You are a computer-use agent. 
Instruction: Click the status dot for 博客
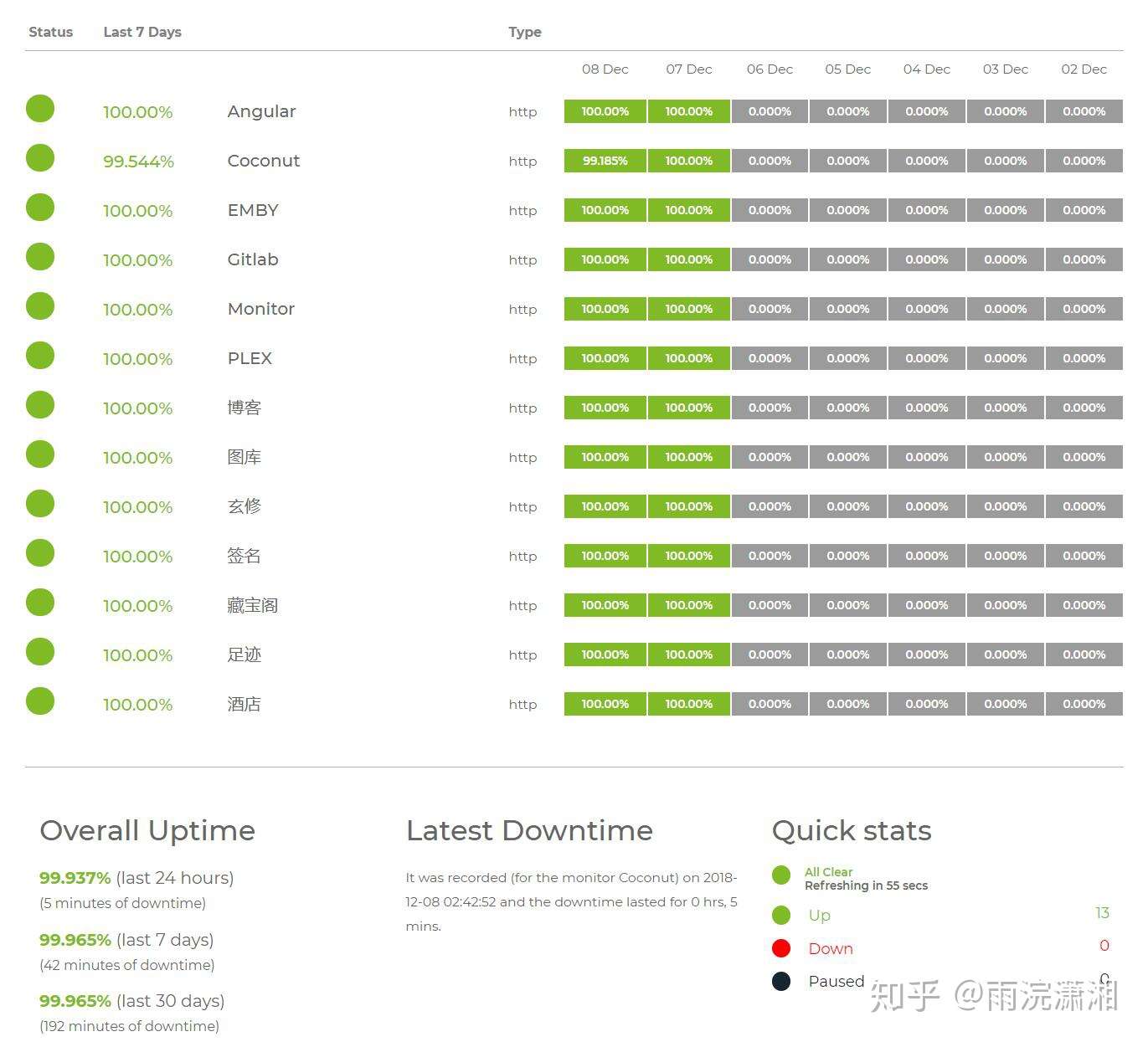40,405
